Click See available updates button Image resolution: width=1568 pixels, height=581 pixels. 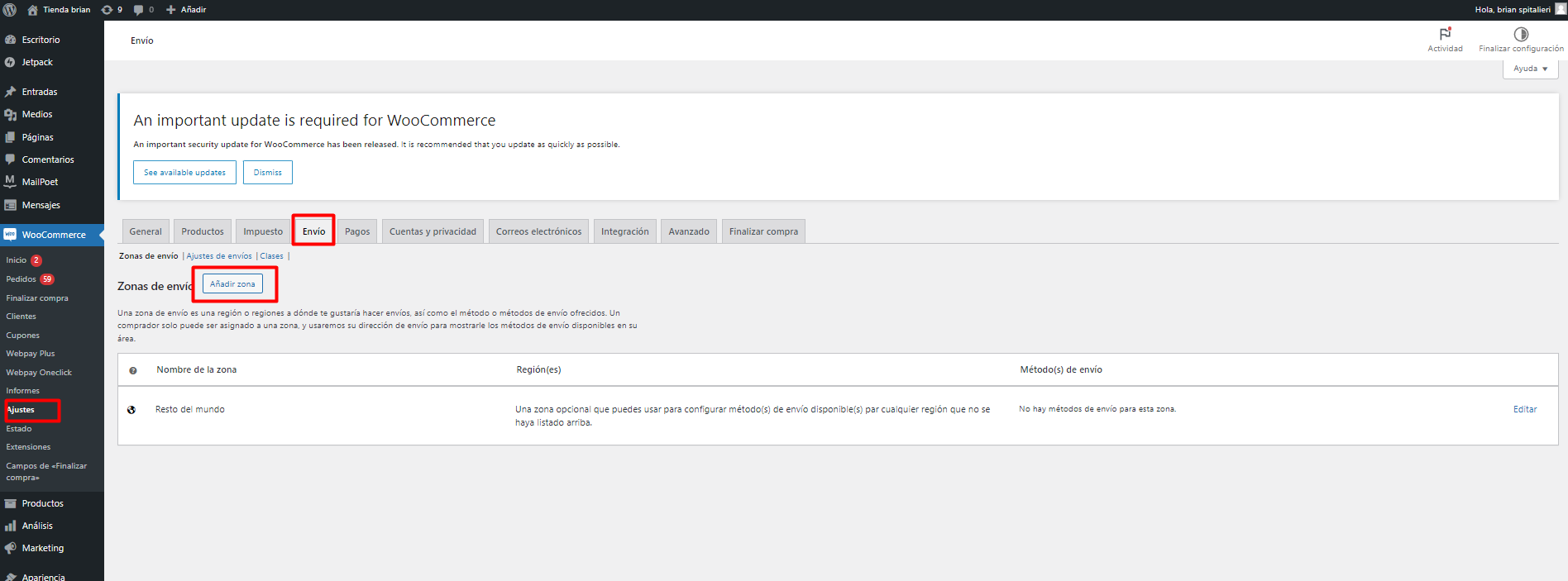click(x=184, y=173)
